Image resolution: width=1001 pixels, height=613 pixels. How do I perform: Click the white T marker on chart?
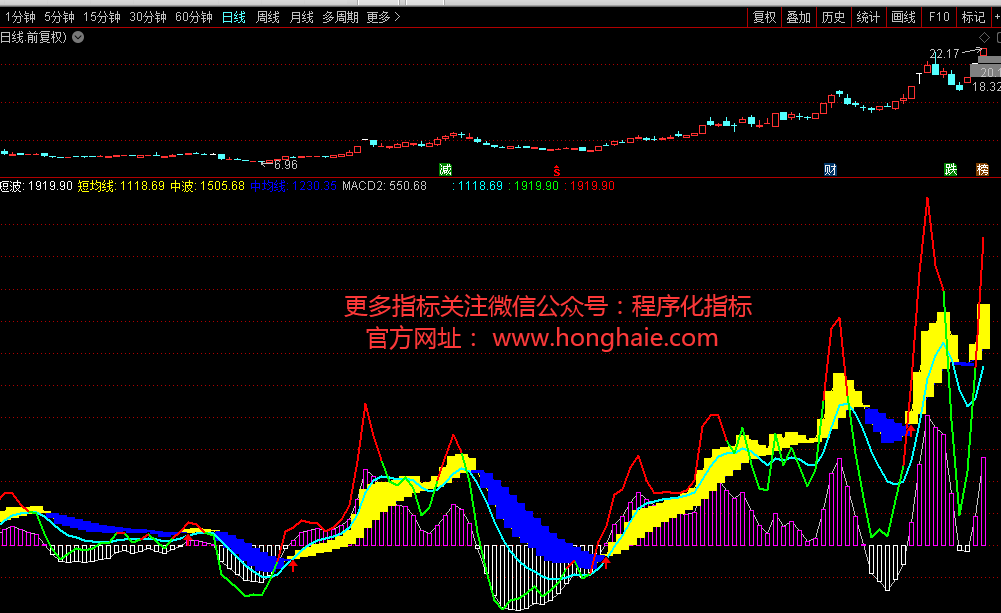(x=918, y=76)
